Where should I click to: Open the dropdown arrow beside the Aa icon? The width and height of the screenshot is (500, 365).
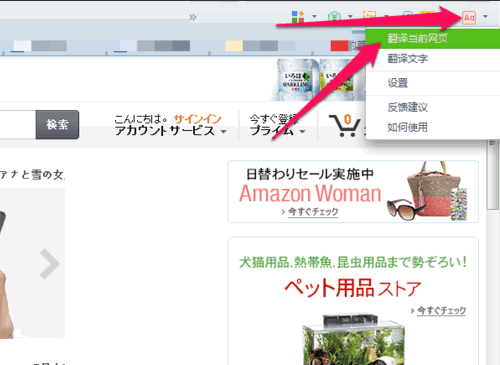point(485,16)
